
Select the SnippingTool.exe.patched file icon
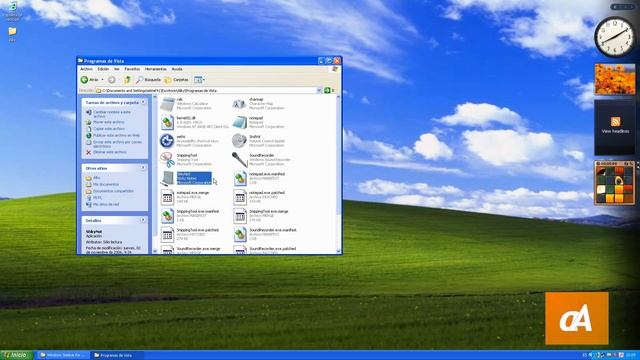(167, 235)
